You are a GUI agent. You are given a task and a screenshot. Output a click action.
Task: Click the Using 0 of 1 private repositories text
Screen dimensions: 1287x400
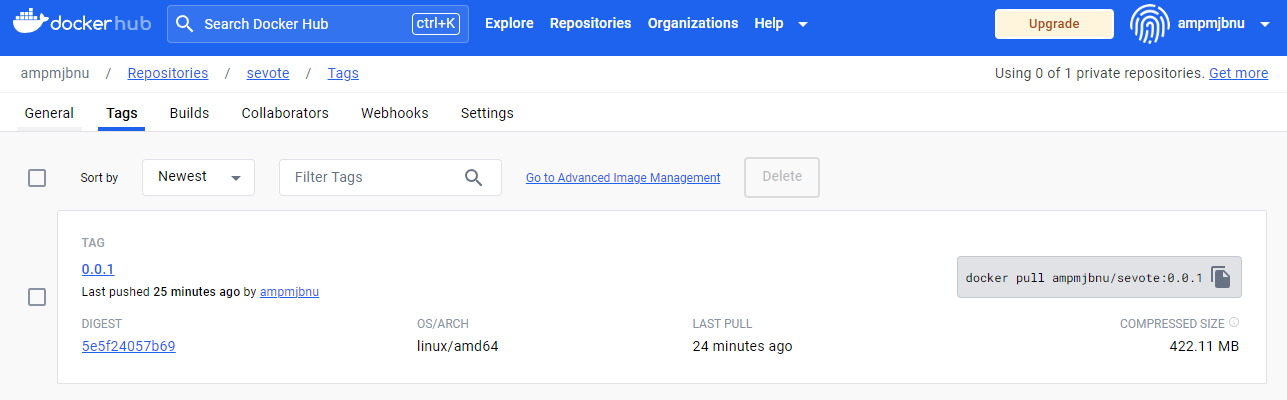click(x=1100, y=73)
